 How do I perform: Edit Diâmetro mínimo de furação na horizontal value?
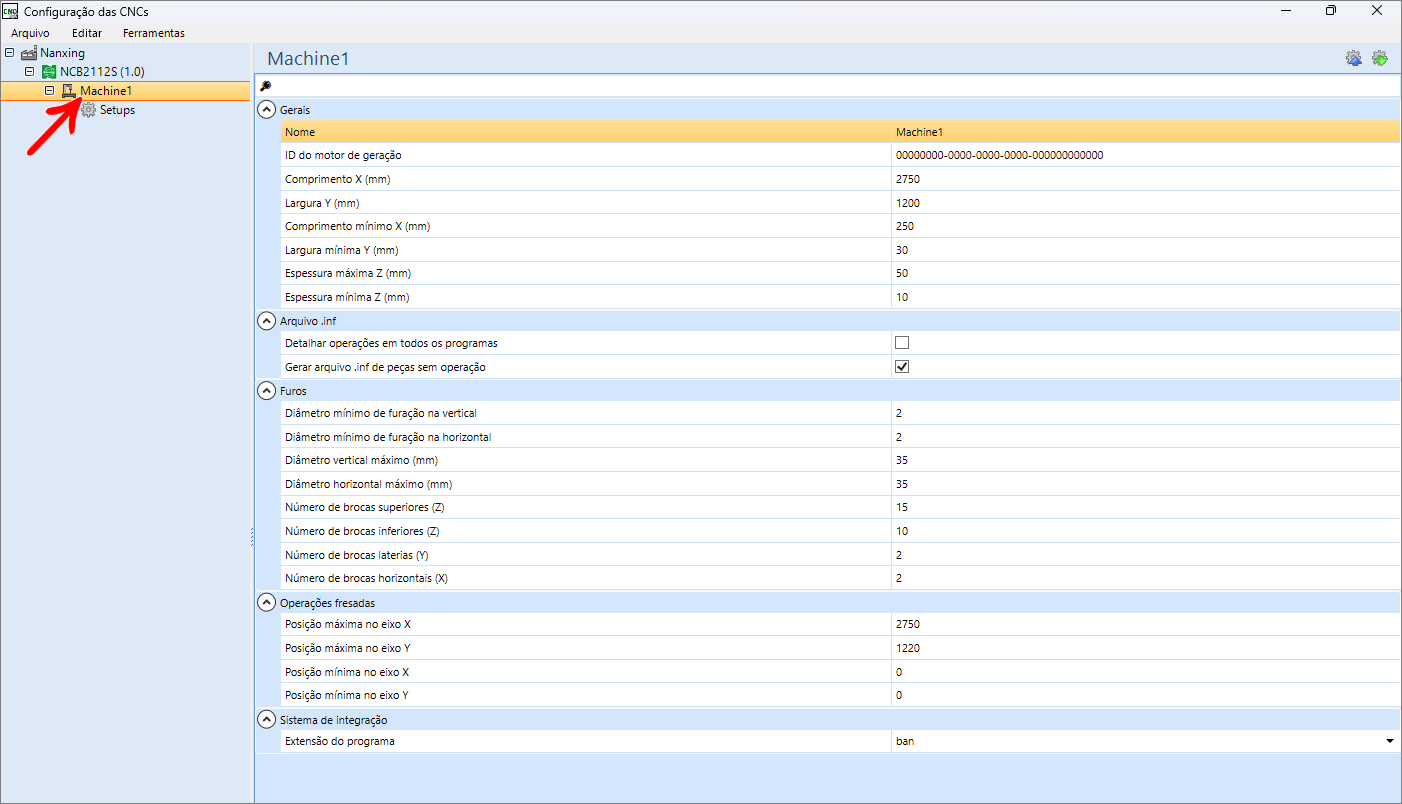click(1145, 437)
